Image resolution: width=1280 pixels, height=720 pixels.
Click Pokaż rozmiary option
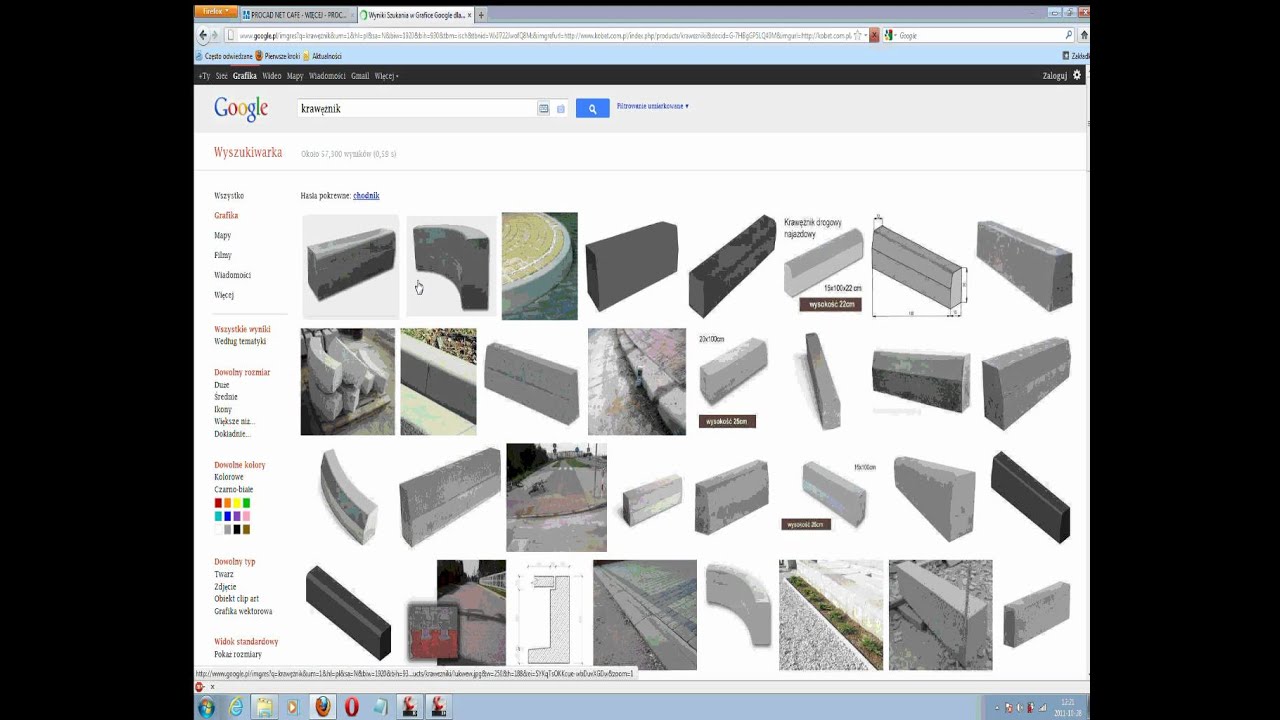[x=238, y=654]
